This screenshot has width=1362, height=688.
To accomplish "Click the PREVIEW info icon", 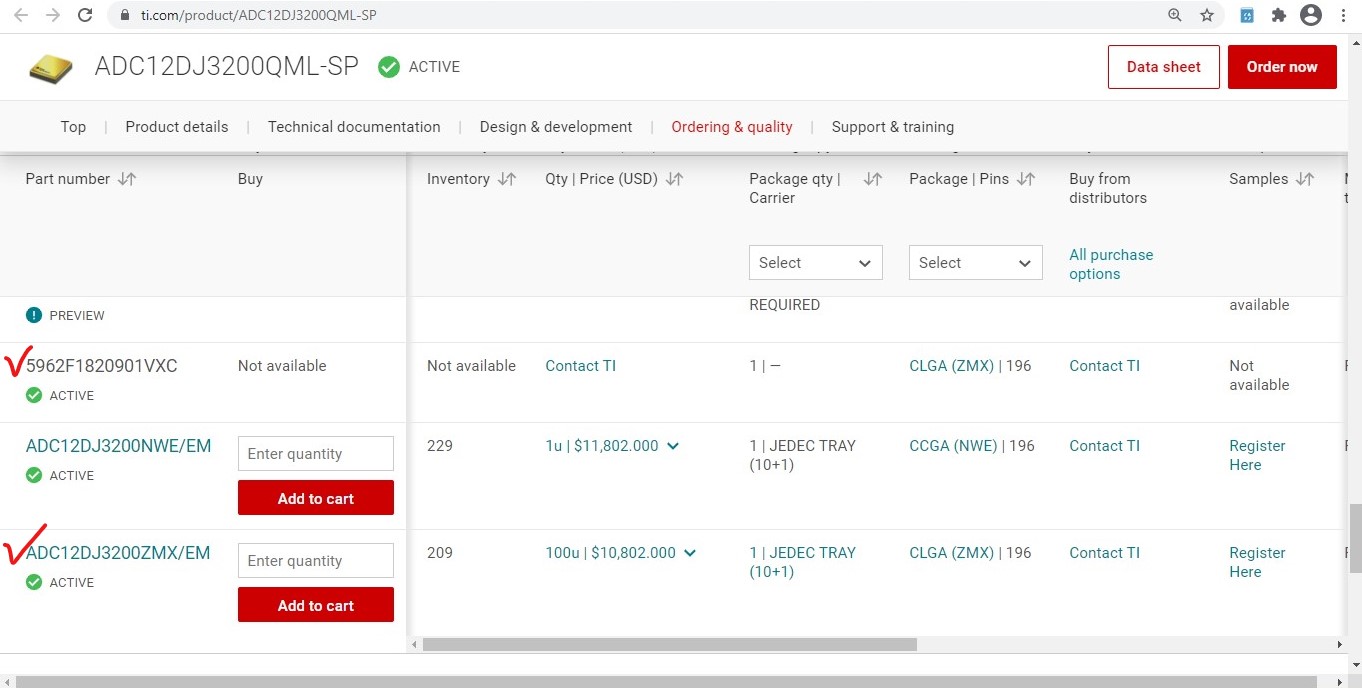I will [34, 315].
